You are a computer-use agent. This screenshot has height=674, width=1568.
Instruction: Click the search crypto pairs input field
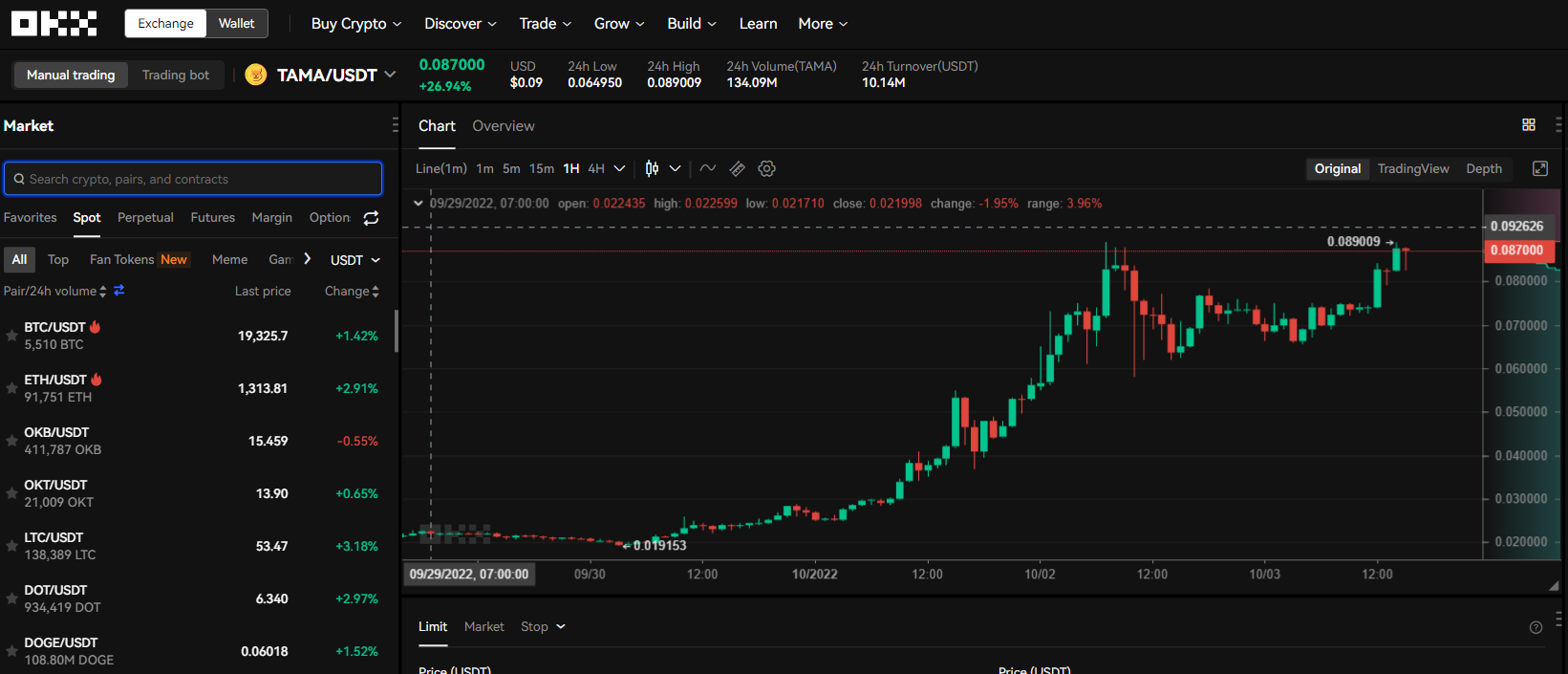tap(193, 179)
